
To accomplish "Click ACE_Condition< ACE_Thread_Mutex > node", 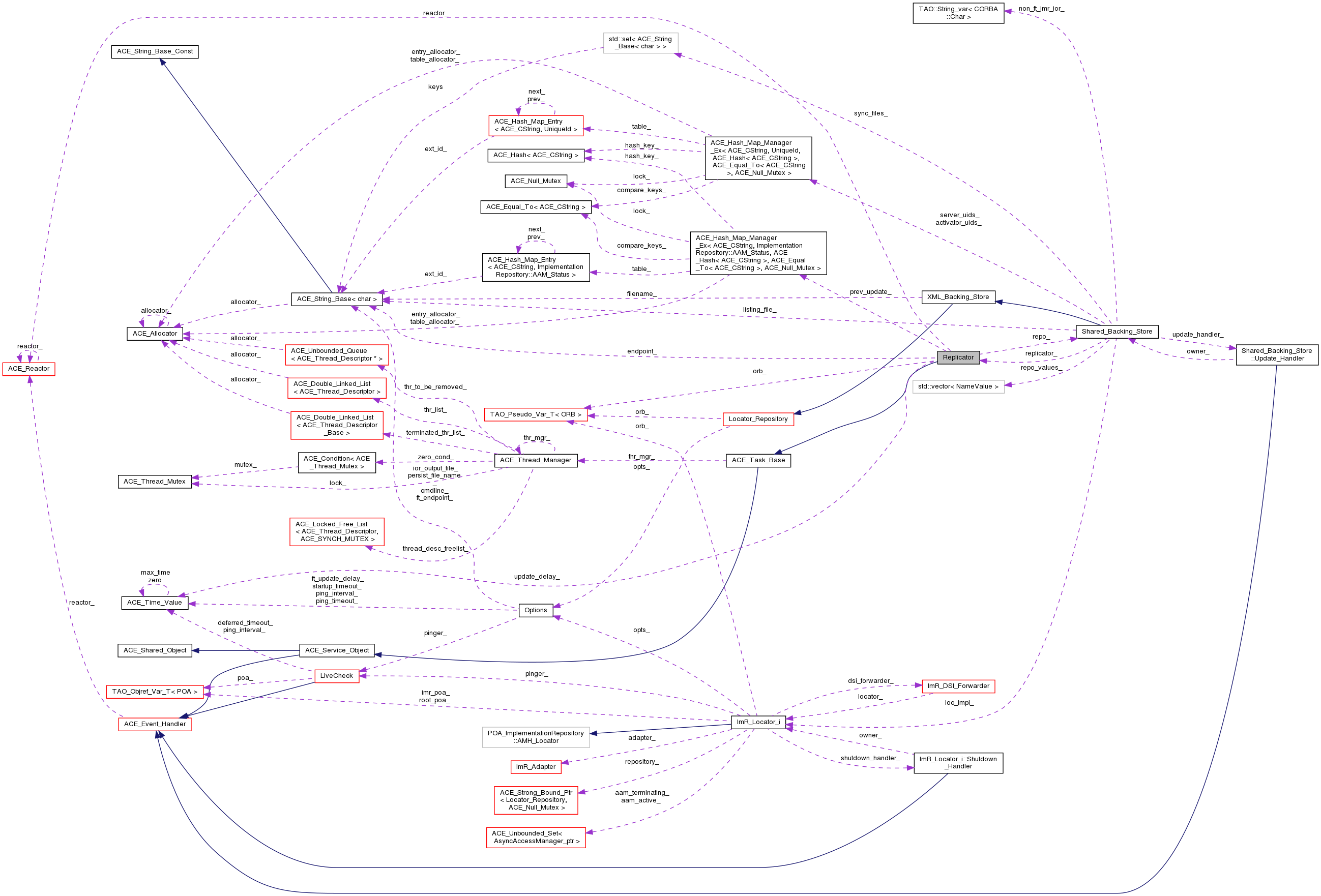I will [x=337, y=462].
